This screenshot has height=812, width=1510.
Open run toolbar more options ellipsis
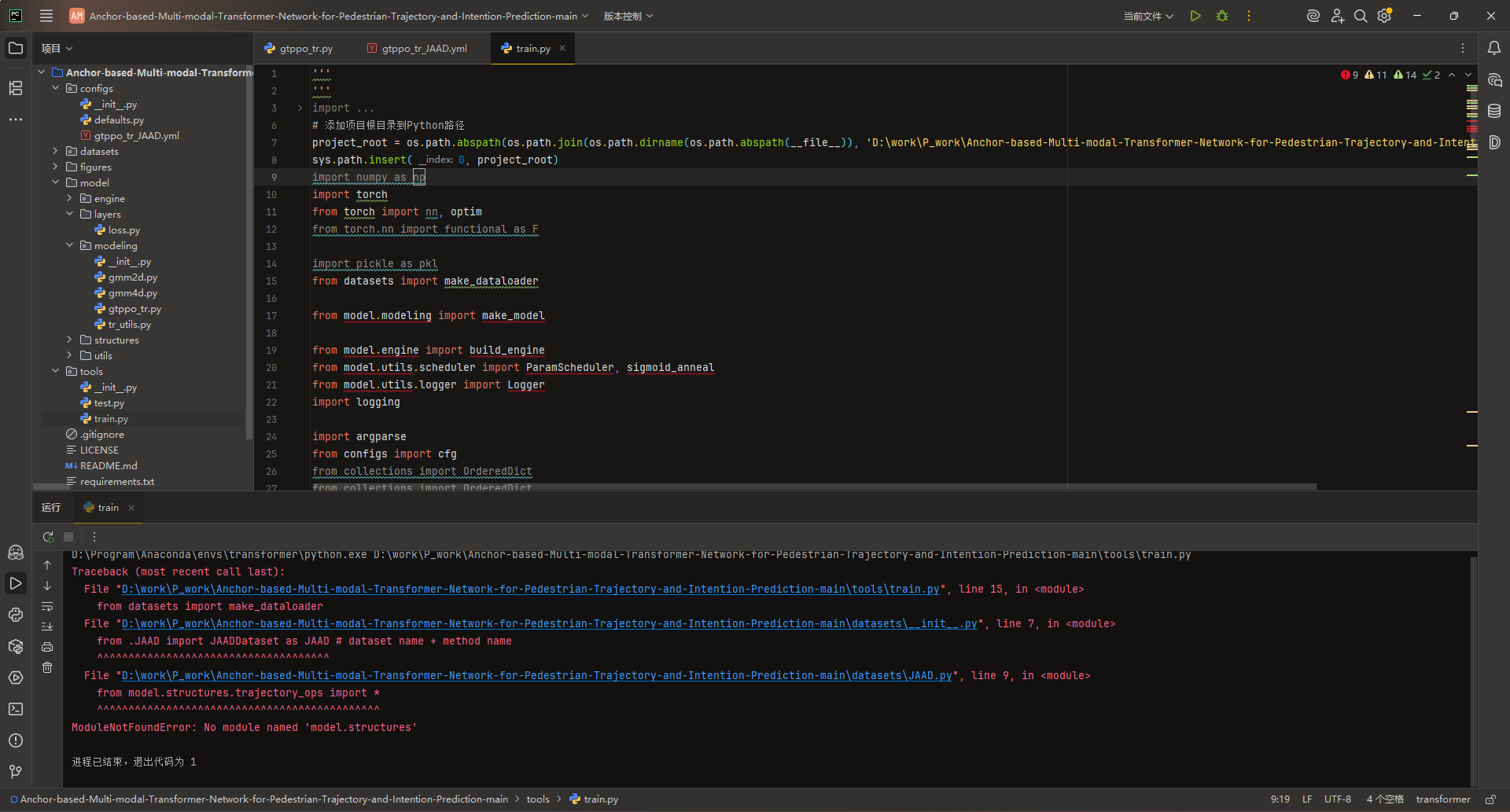click(94, 537)
